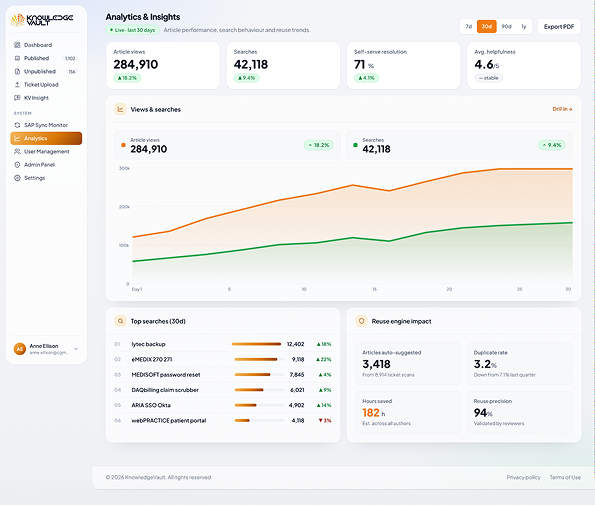
Task: Click the webPRACTICE patient portal progress bar
Action: tap(259, 420)
